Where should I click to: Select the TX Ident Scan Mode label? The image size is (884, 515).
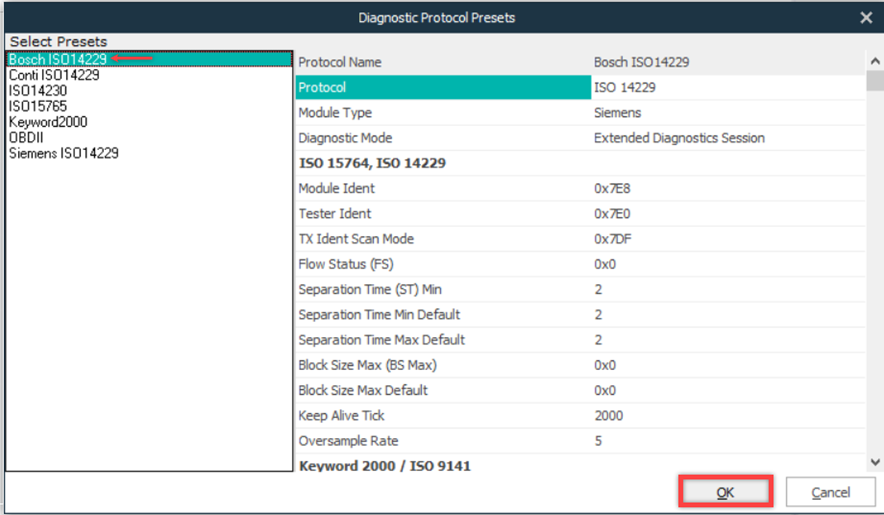pos(356,239)
